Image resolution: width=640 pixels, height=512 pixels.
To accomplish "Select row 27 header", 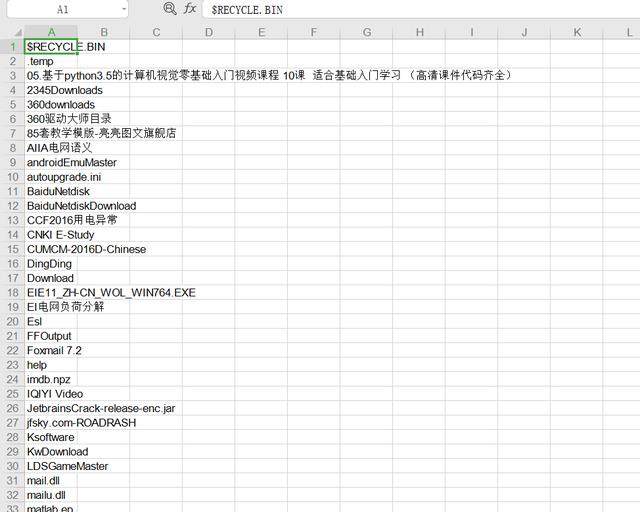I will point(12,423).
